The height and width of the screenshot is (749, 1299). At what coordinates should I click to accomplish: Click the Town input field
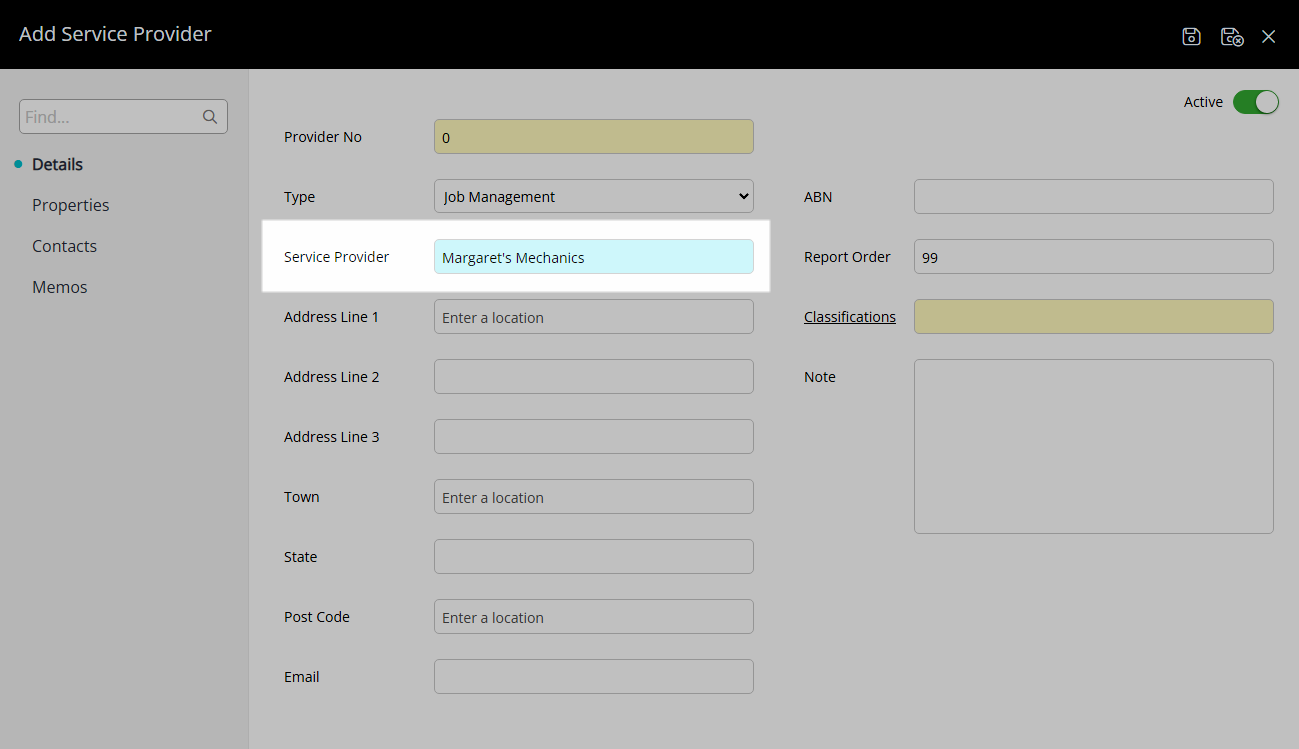(594, 497)
